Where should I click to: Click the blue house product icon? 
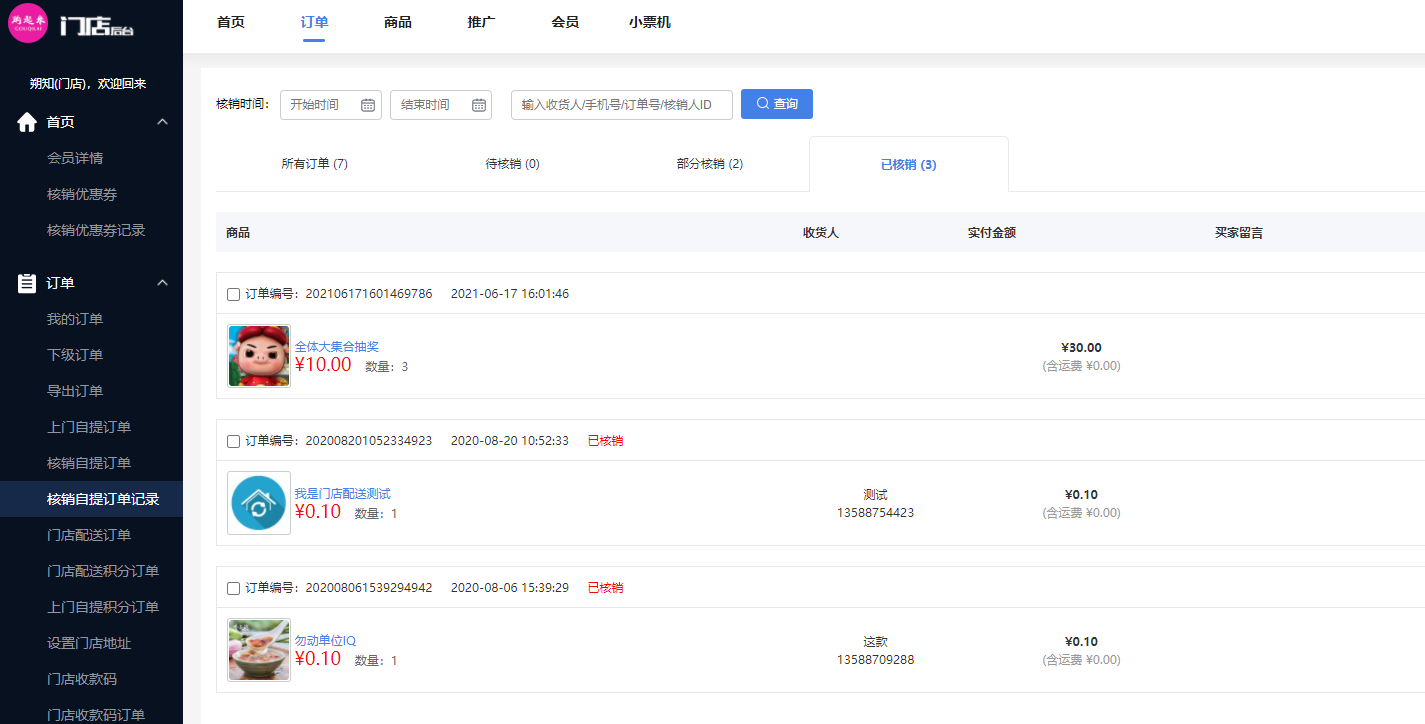259,503
